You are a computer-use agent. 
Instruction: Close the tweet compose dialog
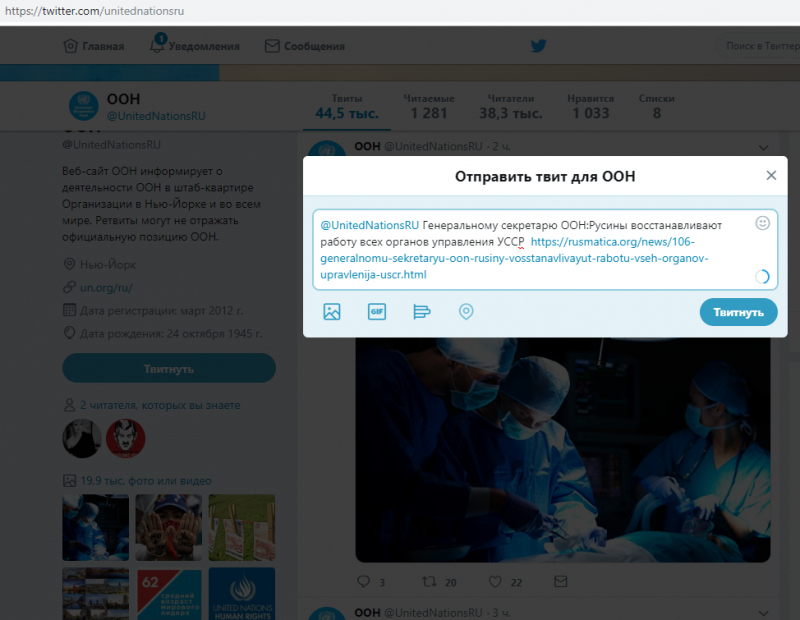click(771, 176)
